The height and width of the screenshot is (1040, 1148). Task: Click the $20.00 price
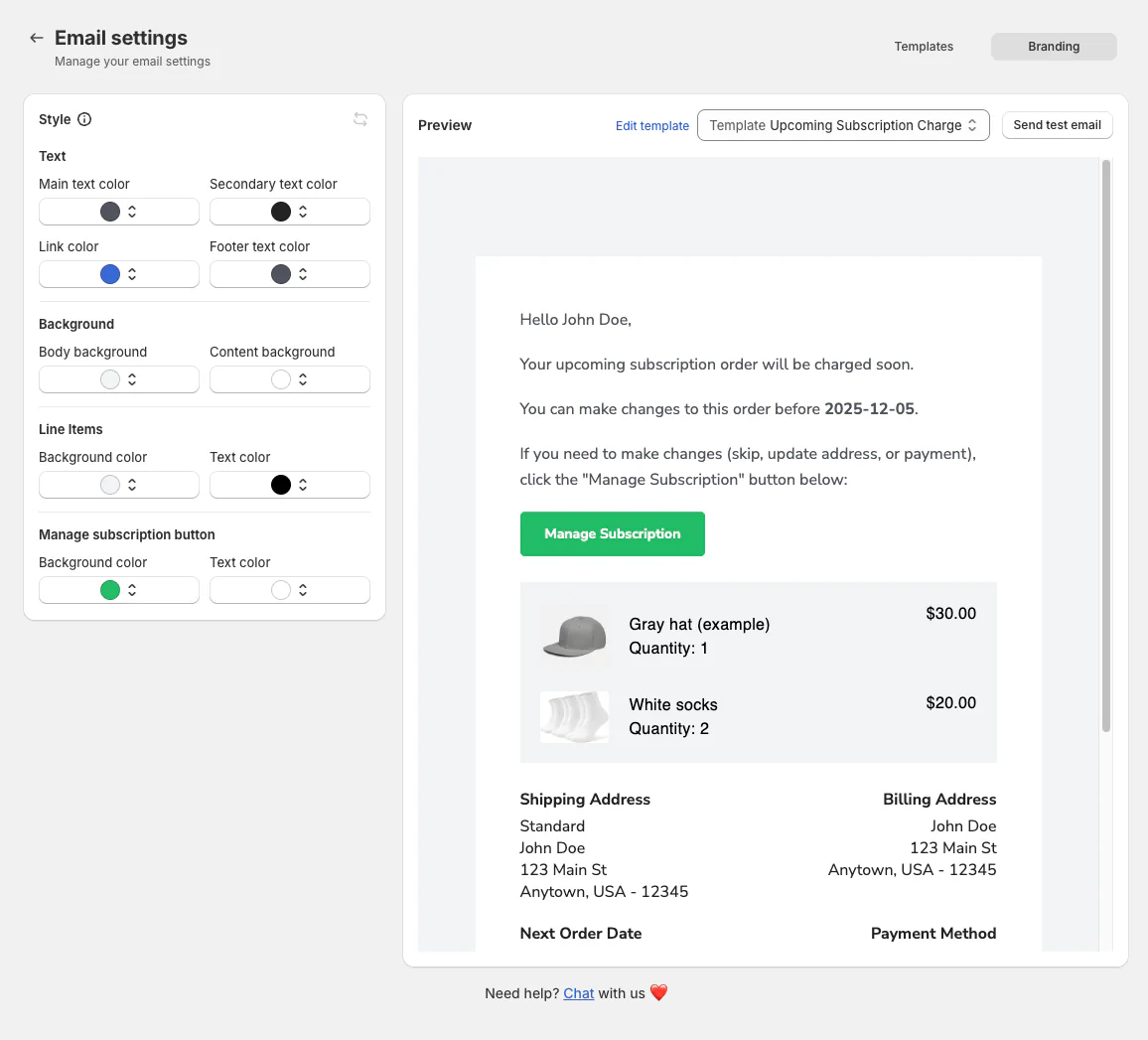tap(950, 702)
